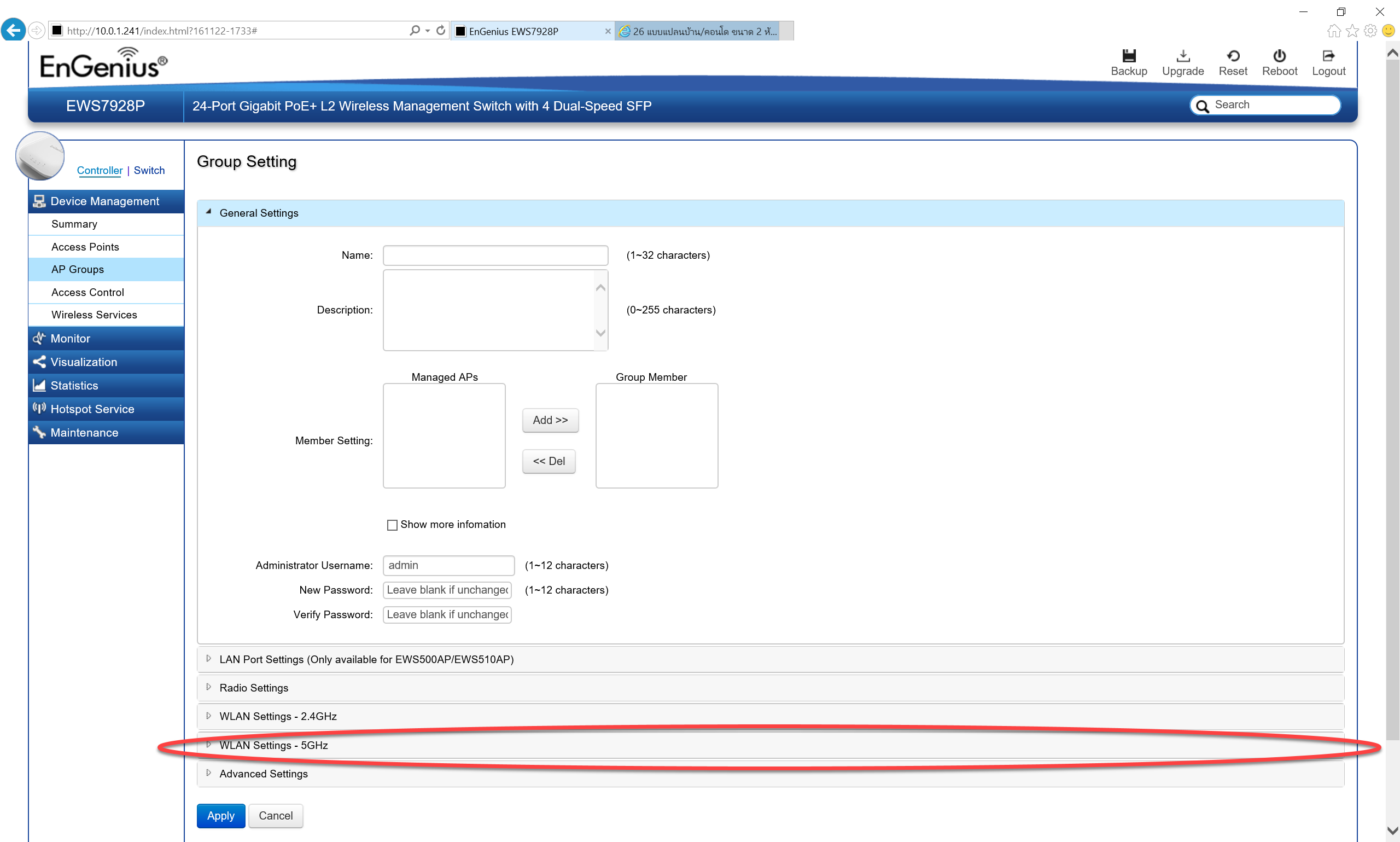The width and height of the screenshot is (1400, 842).
Task: Click the Cancel button
Action: (276, 815)
